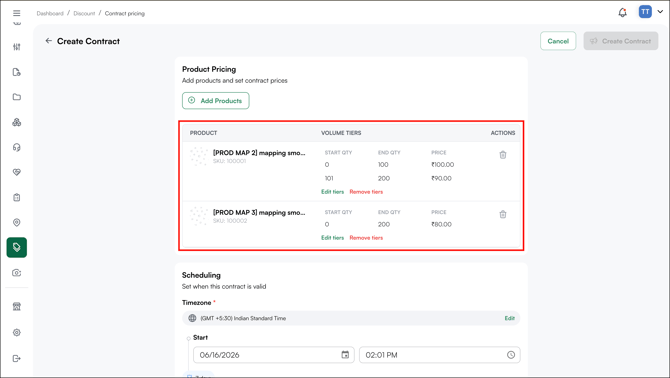Click the ₹90.00 price value
The image size is (670, 378).
441,179
